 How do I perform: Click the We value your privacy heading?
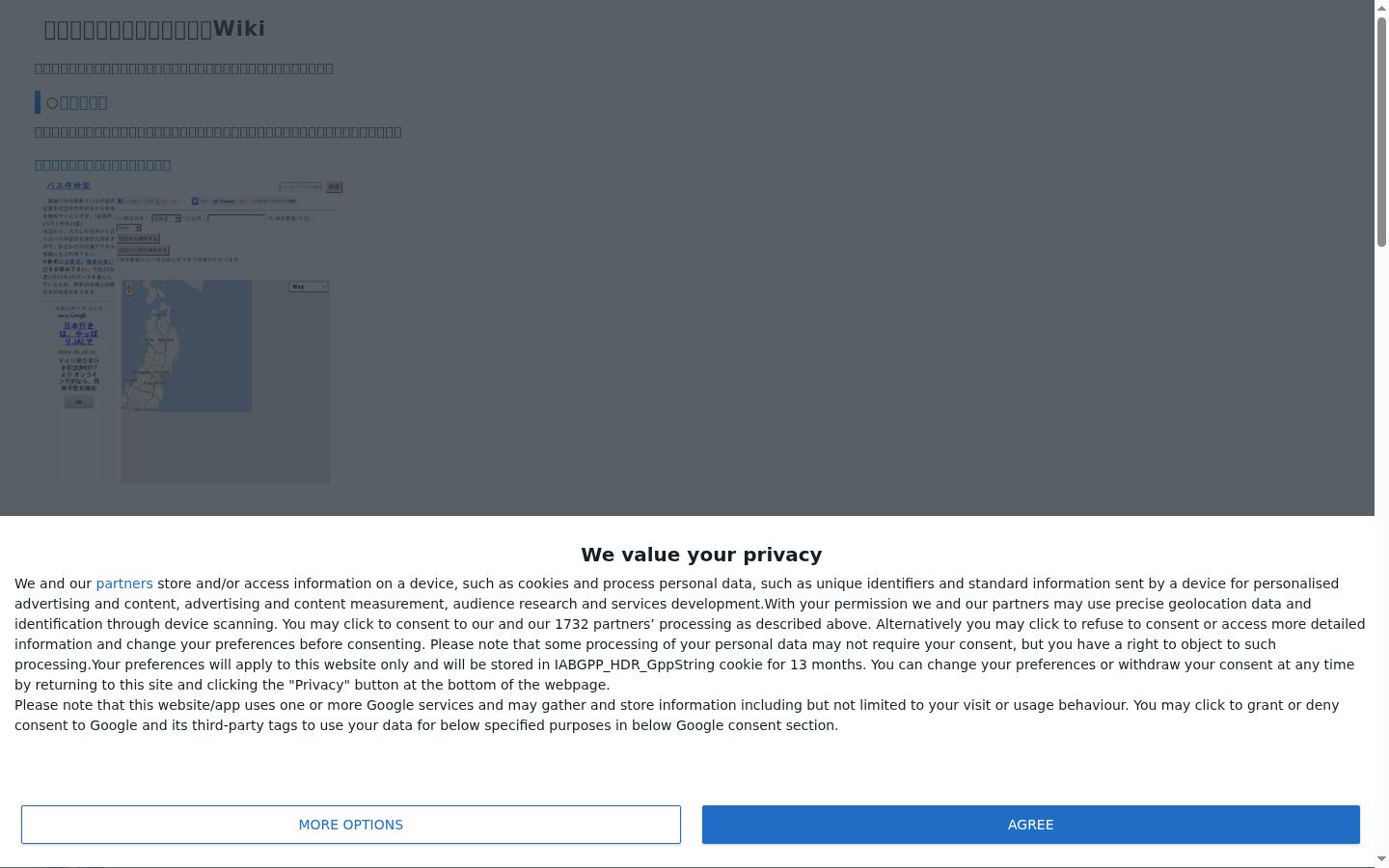[x=701, y=555]
